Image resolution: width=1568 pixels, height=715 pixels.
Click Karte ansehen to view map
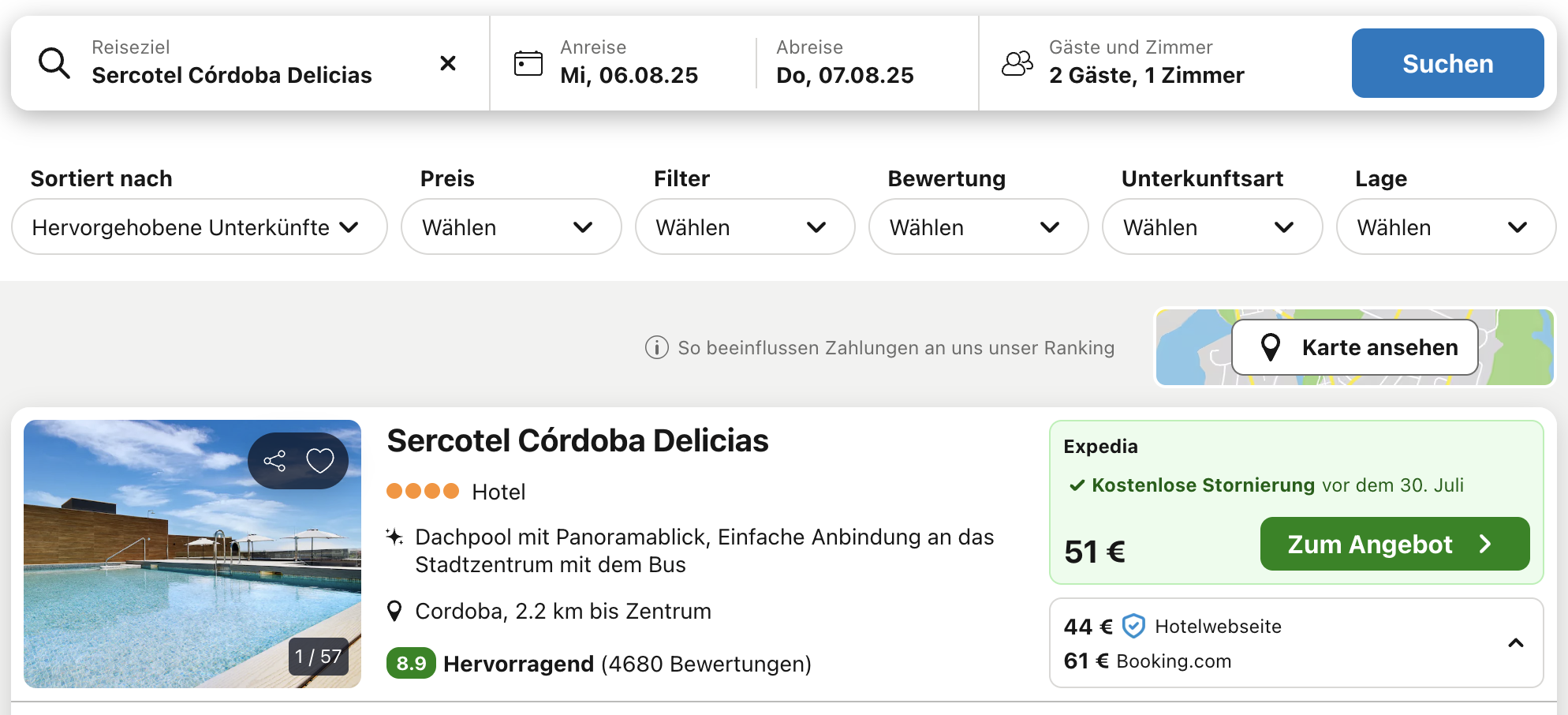click(1355, 347)
